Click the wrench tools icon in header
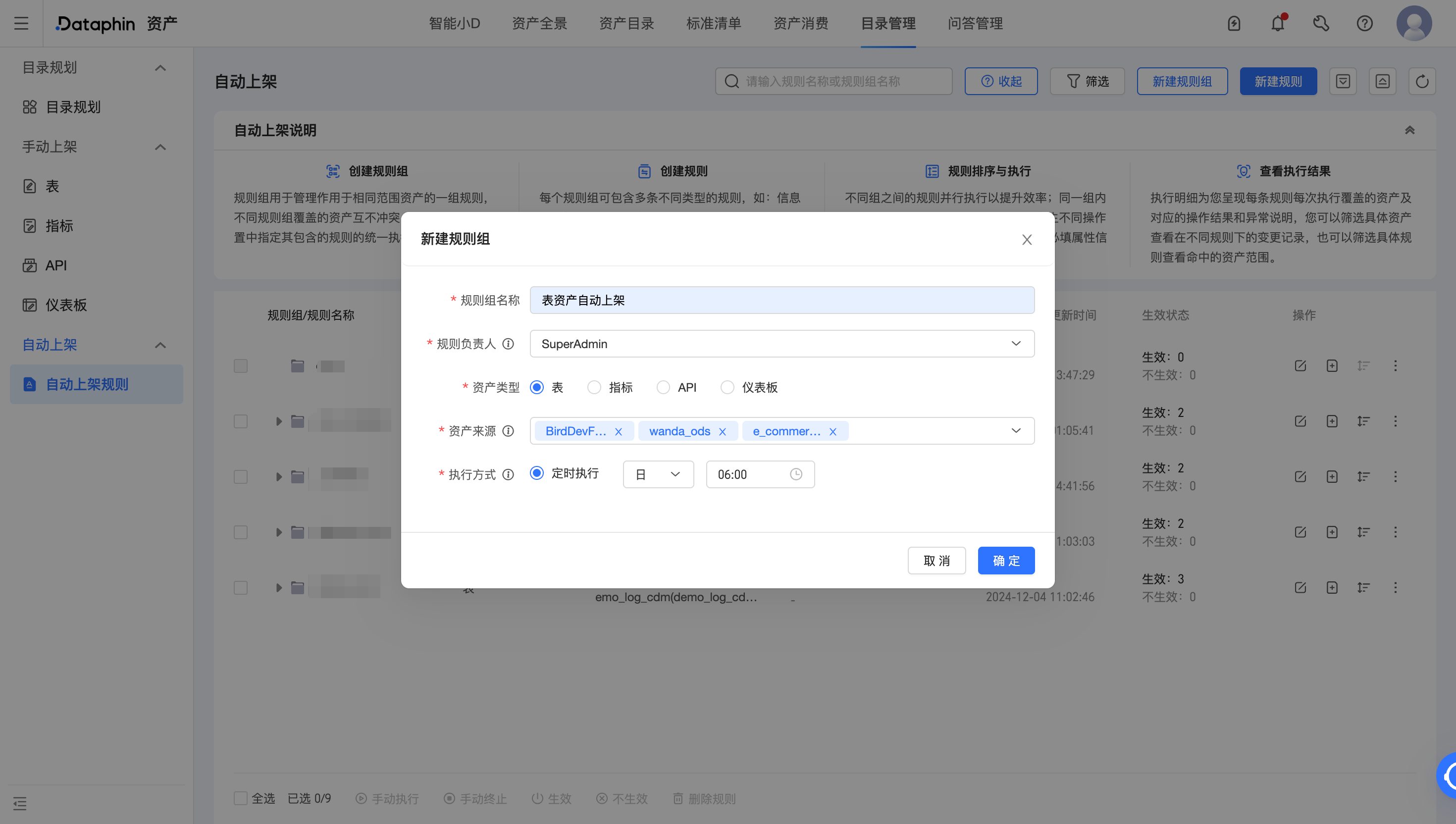Image resolution: width=1456 pixels, height=824 pixels. pos(1321,23)
